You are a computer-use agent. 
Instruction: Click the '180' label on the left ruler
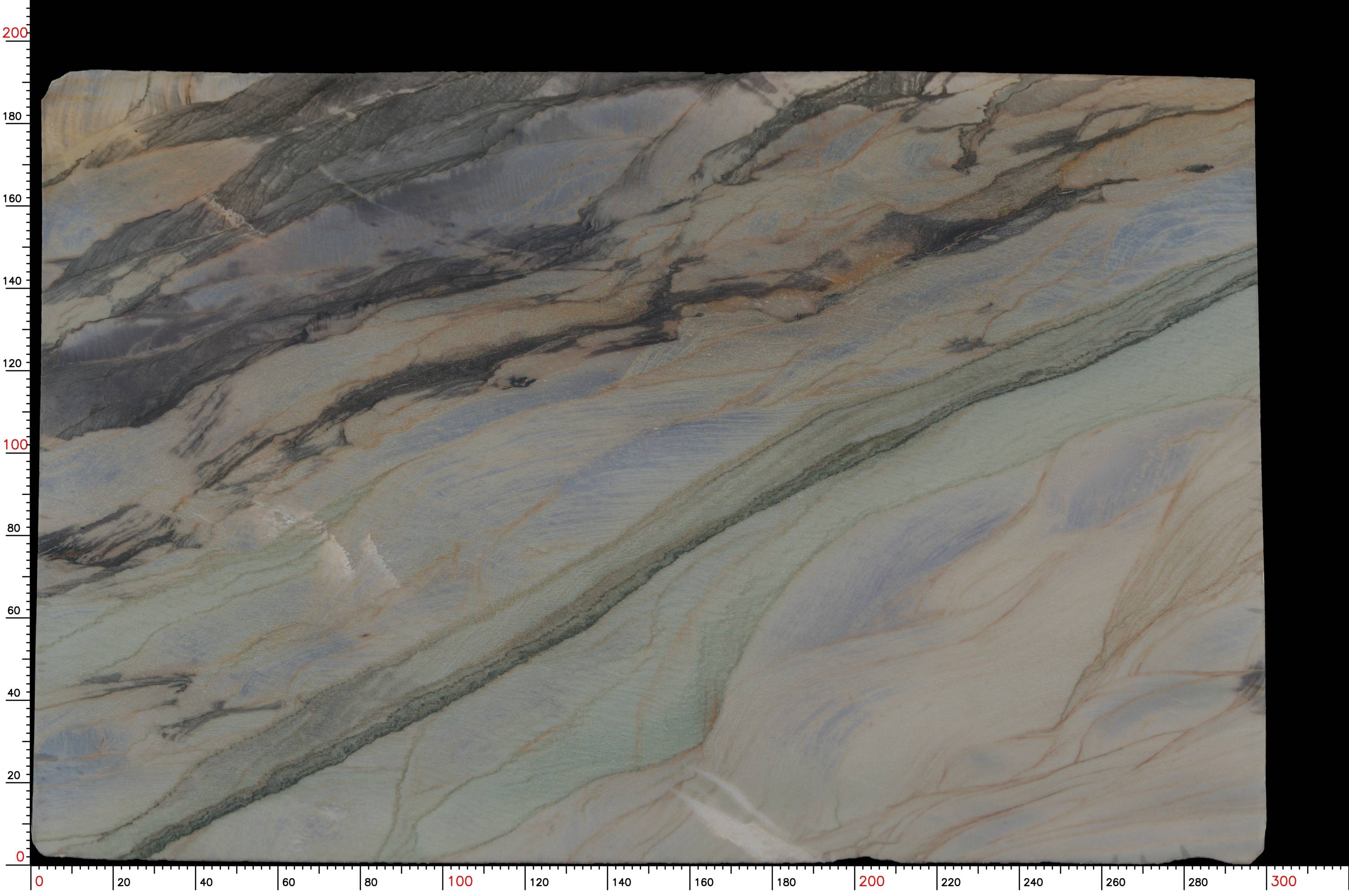point(12,116)
